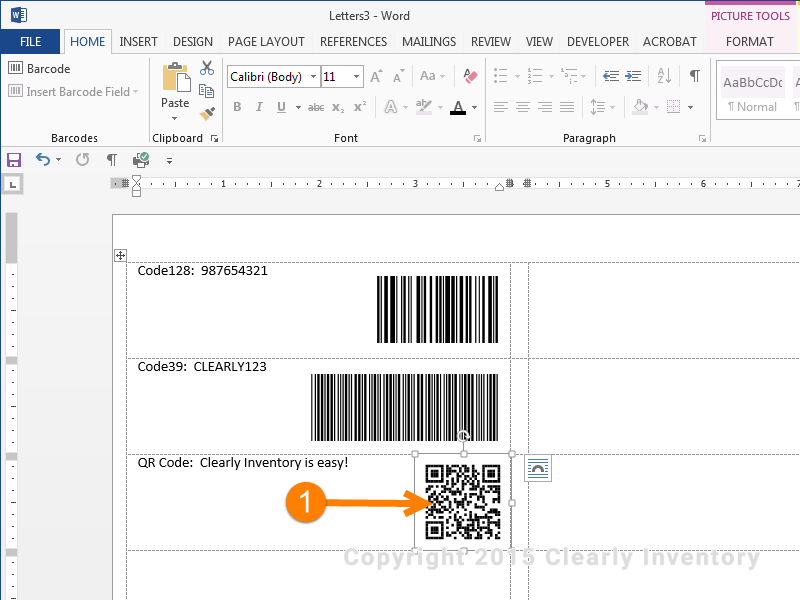
Task: Align text to the right
Action: [545, 107]
